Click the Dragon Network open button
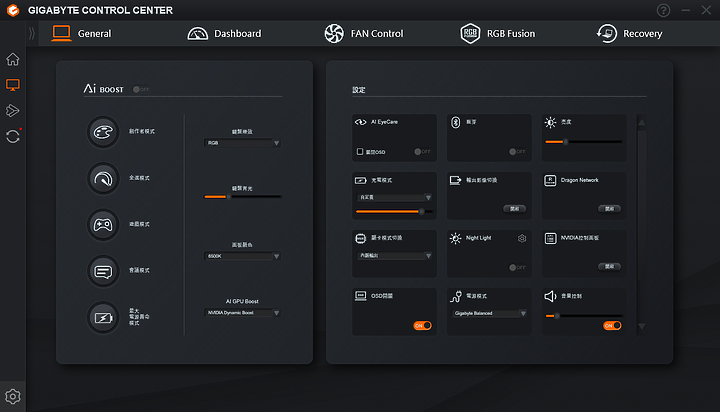The width and height of the screenshot is (720, 412). click(609, 209)
